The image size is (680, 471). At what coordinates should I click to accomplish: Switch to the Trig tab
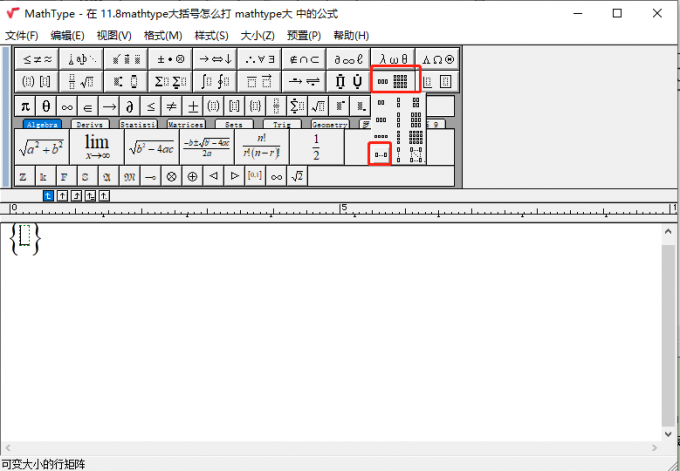282,124
